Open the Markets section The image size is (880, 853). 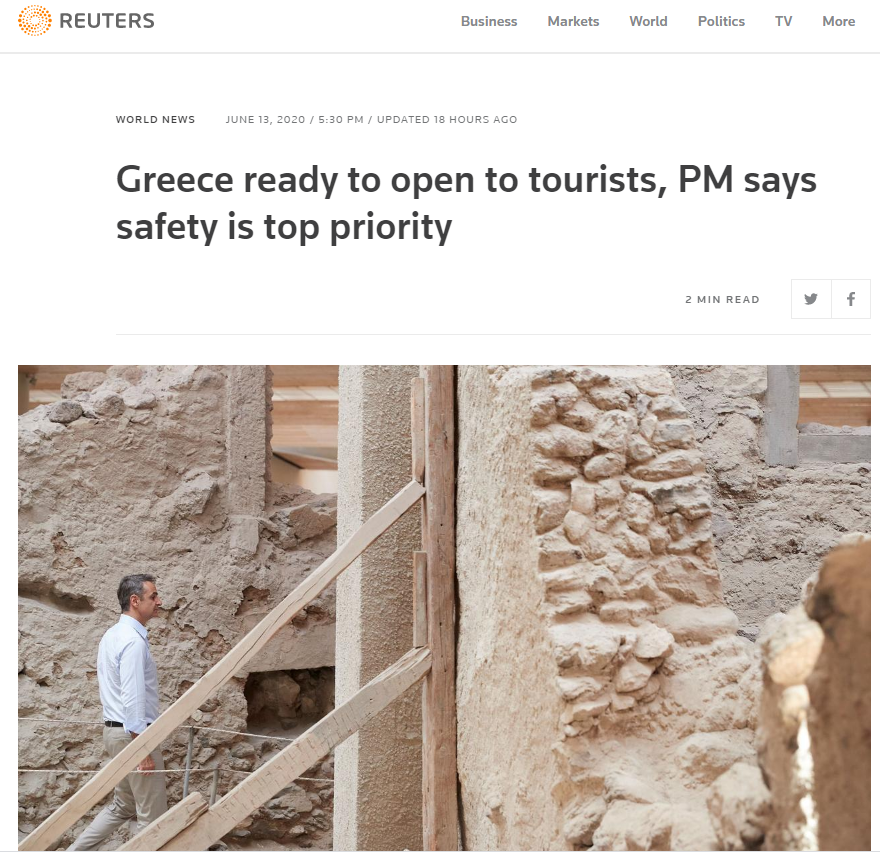pyautogui.click(x=573, y=21)
